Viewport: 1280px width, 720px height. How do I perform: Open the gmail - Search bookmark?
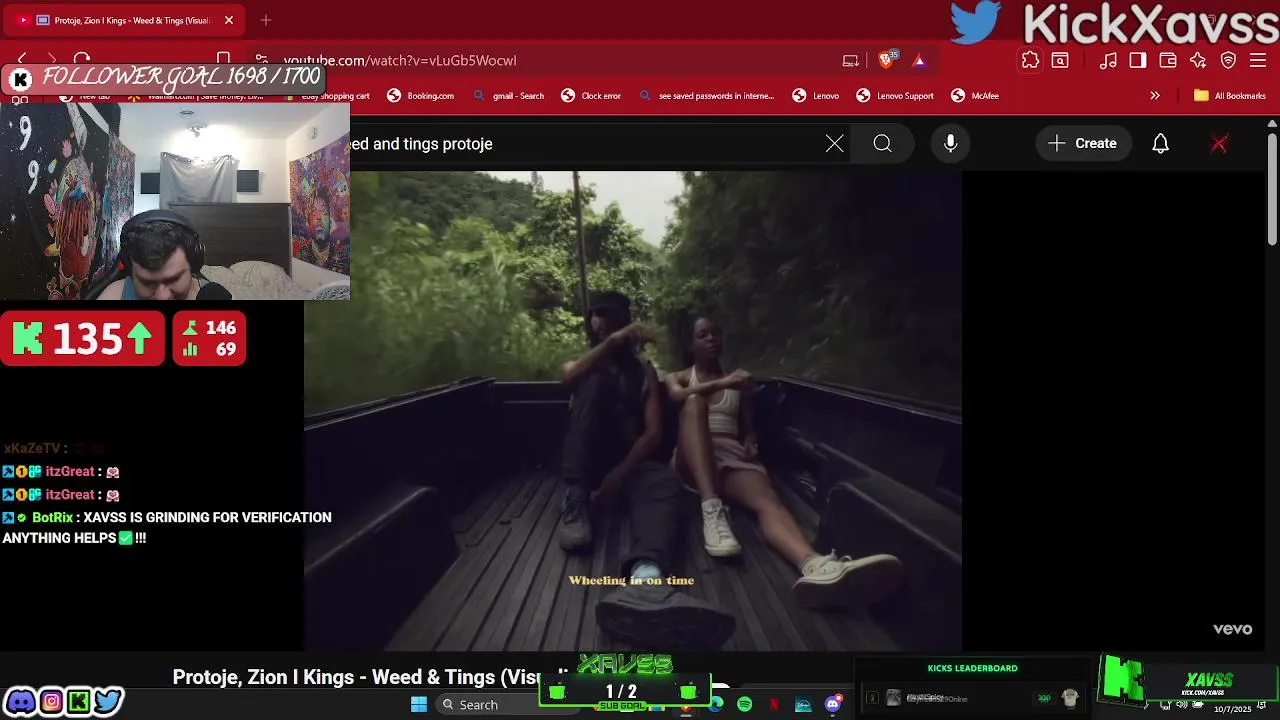508,96
